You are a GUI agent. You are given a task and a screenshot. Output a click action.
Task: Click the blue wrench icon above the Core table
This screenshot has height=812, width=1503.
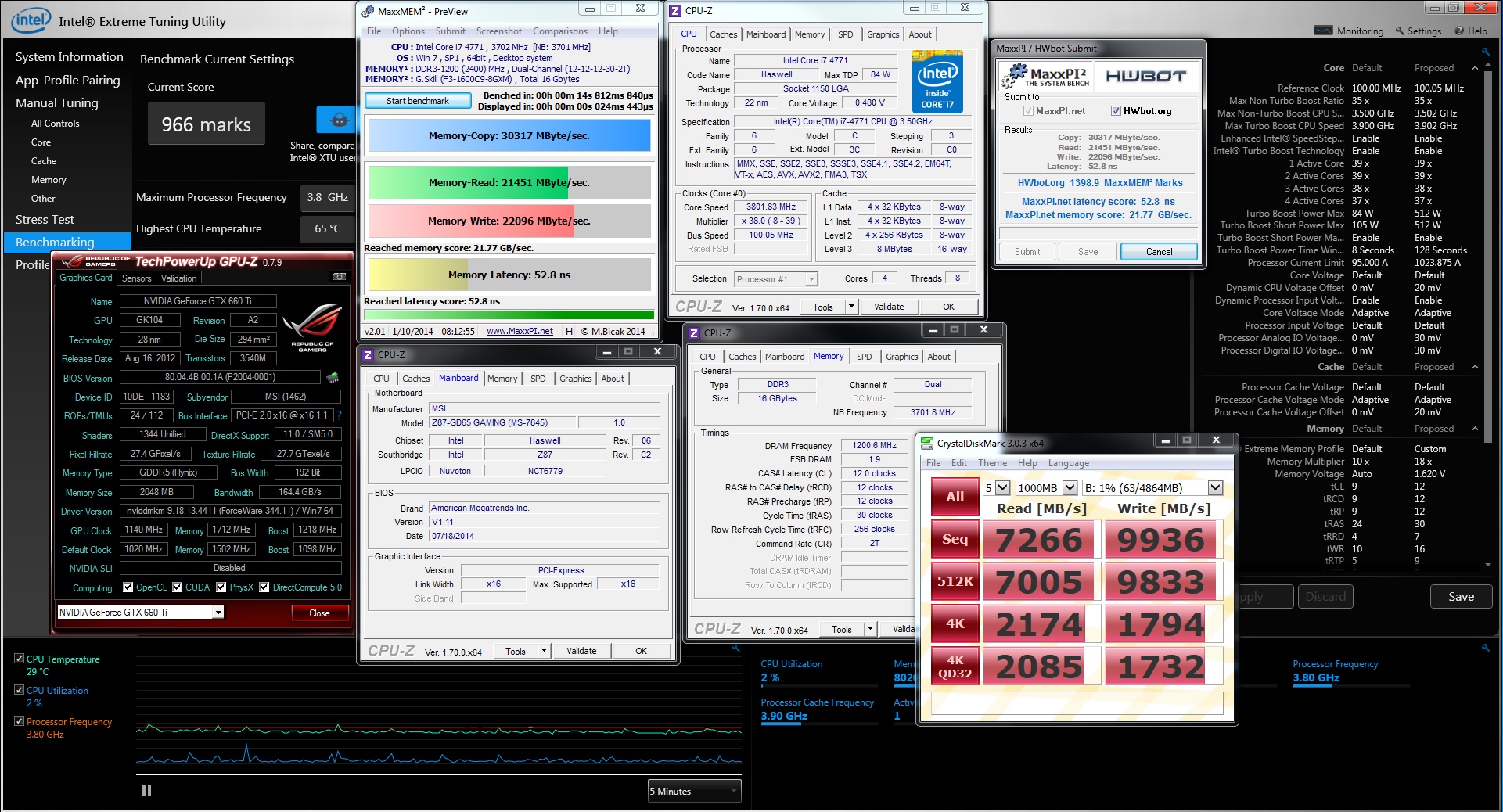click(x=1485, y=52)
